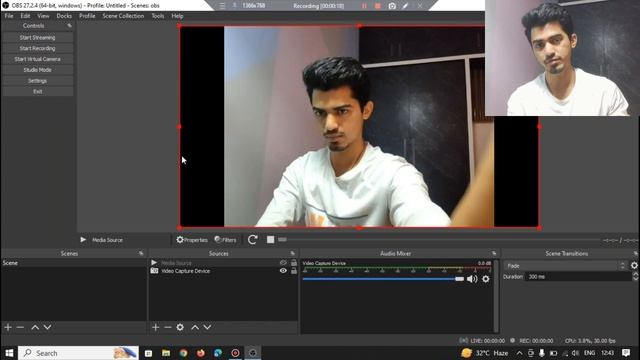Move the source down in Sources panel
Screen dimensions: 640x360
tap(207, 327)
